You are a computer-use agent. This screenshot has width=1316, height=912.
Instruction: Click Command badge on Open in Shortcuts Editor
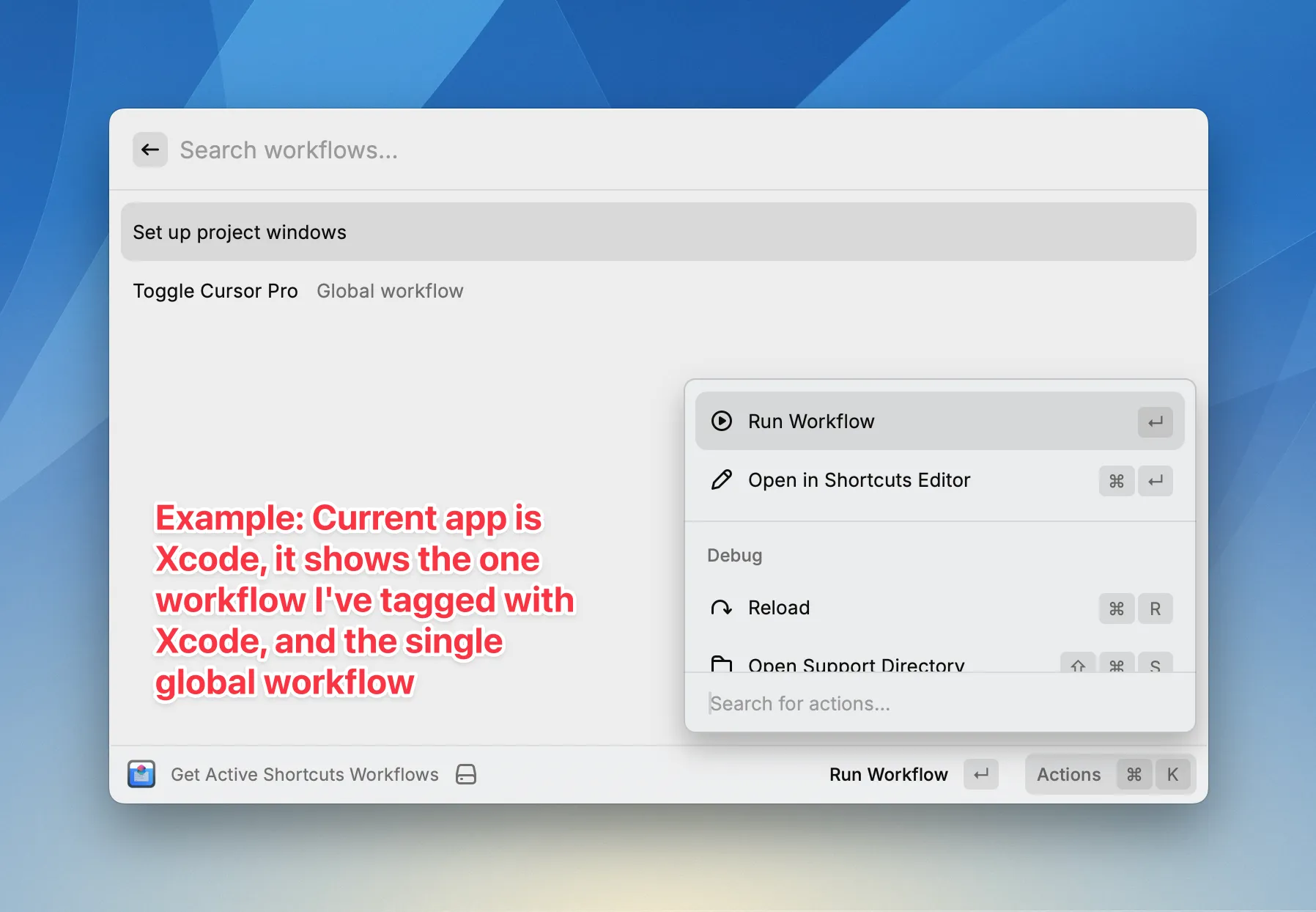[1117, 481]
